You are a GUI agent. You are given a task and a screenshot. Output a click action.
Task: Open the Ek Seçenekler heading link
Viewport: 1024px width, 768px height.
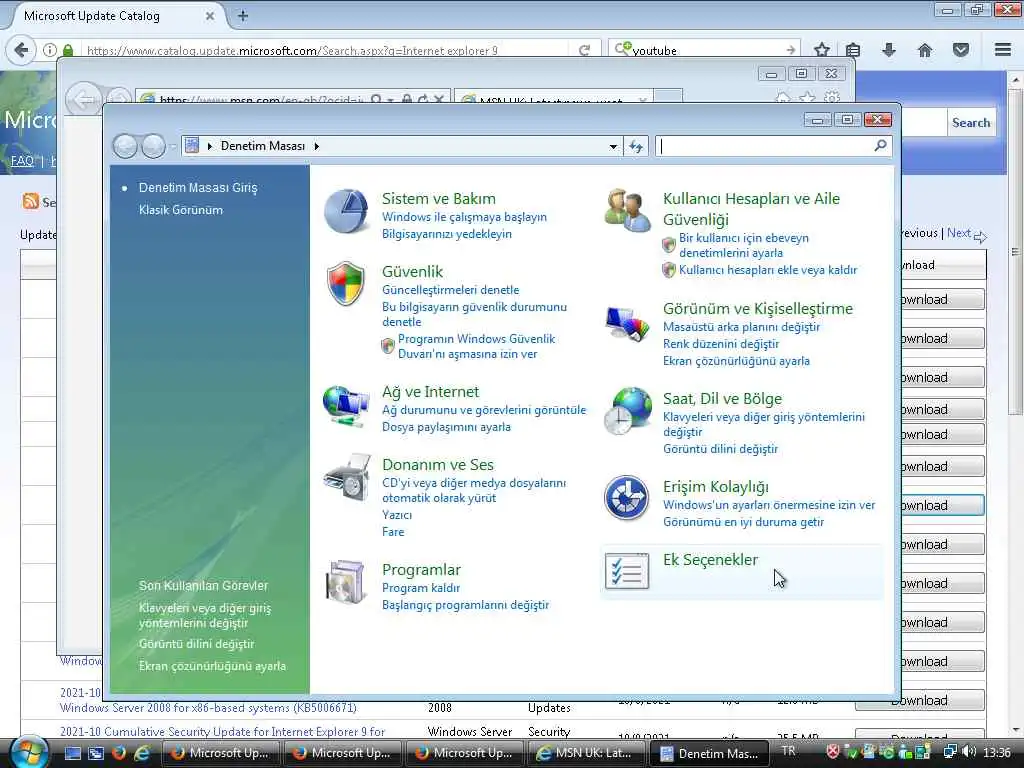pos(711,560)
